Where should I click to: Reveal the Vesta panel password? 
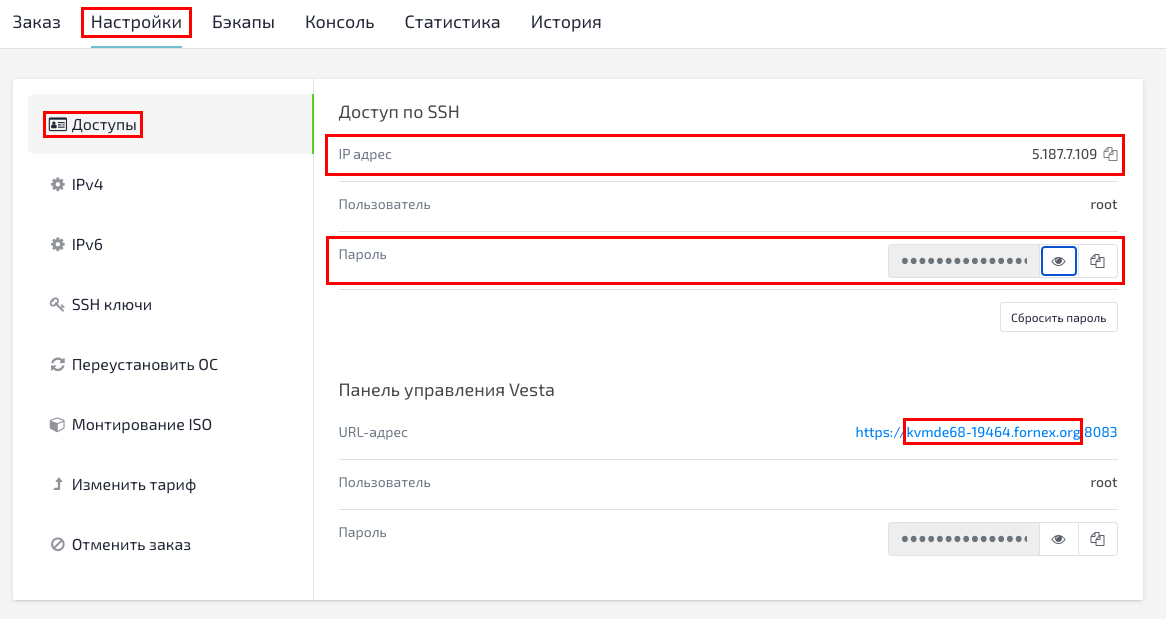tap(1059, 539)
